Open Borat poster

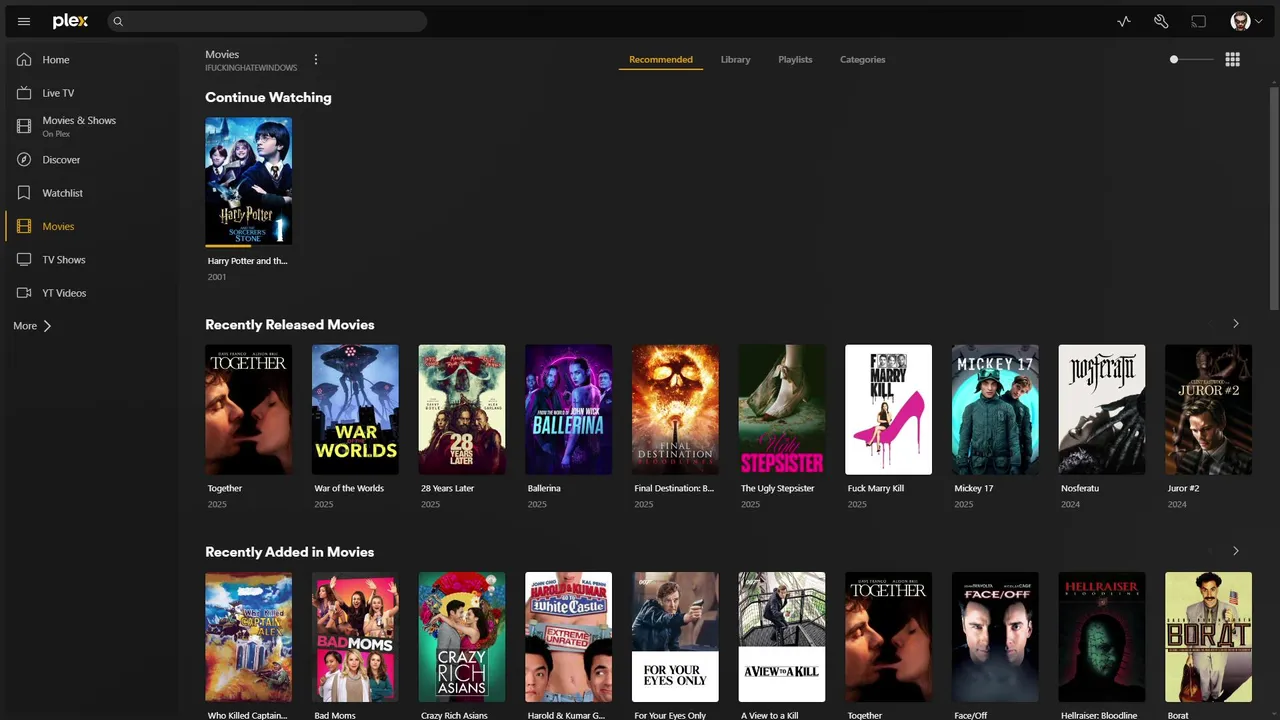coord(1208,637)
